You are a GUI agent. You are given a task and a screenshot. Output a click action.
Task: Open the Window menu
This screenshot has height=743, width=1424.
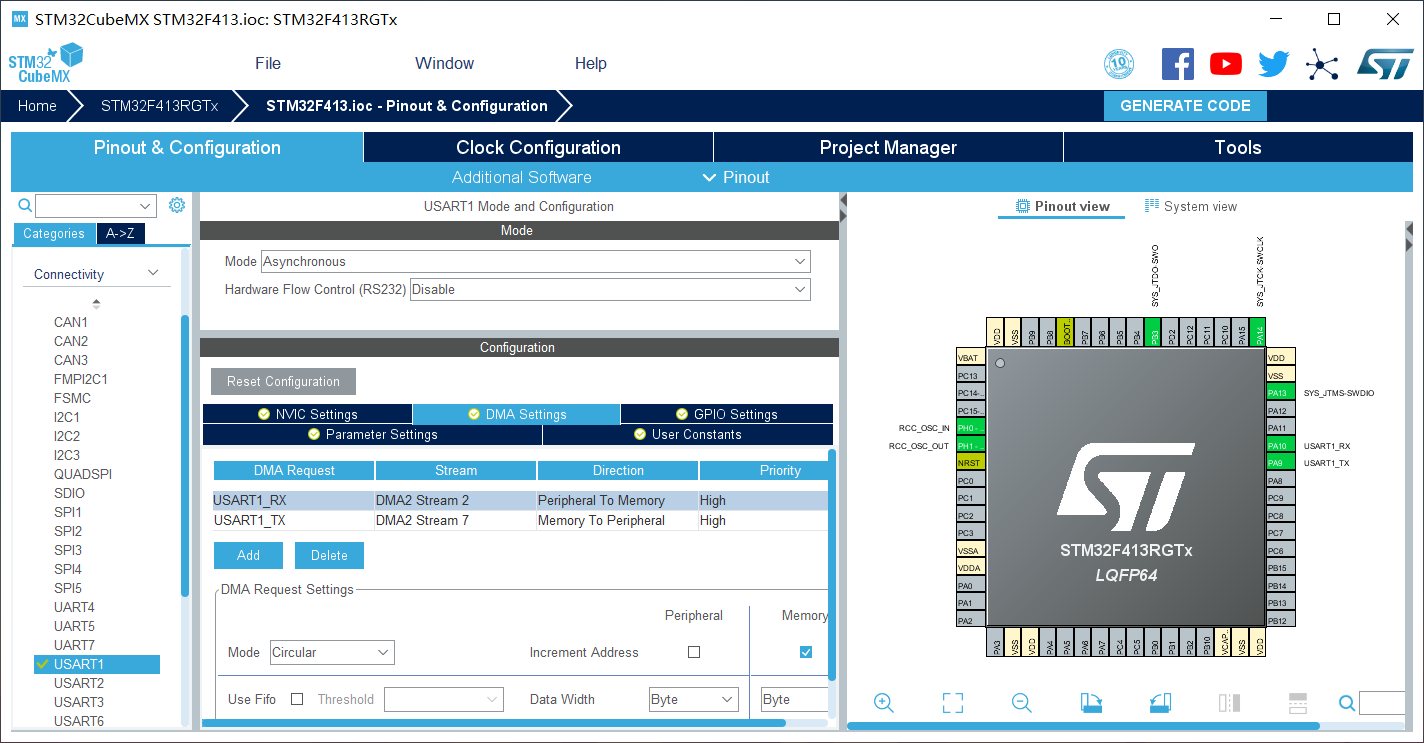444,63
